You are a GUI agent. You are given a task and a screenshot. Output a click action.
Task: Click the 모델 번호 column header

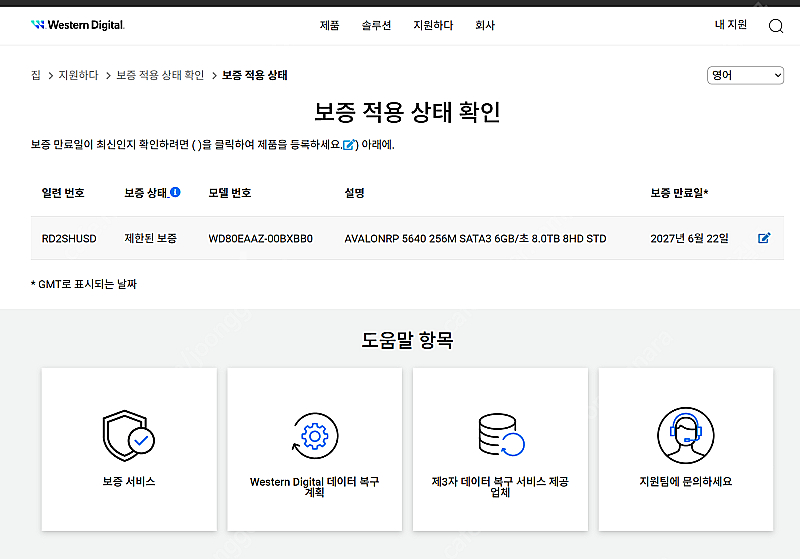click(x=230, y=193)
